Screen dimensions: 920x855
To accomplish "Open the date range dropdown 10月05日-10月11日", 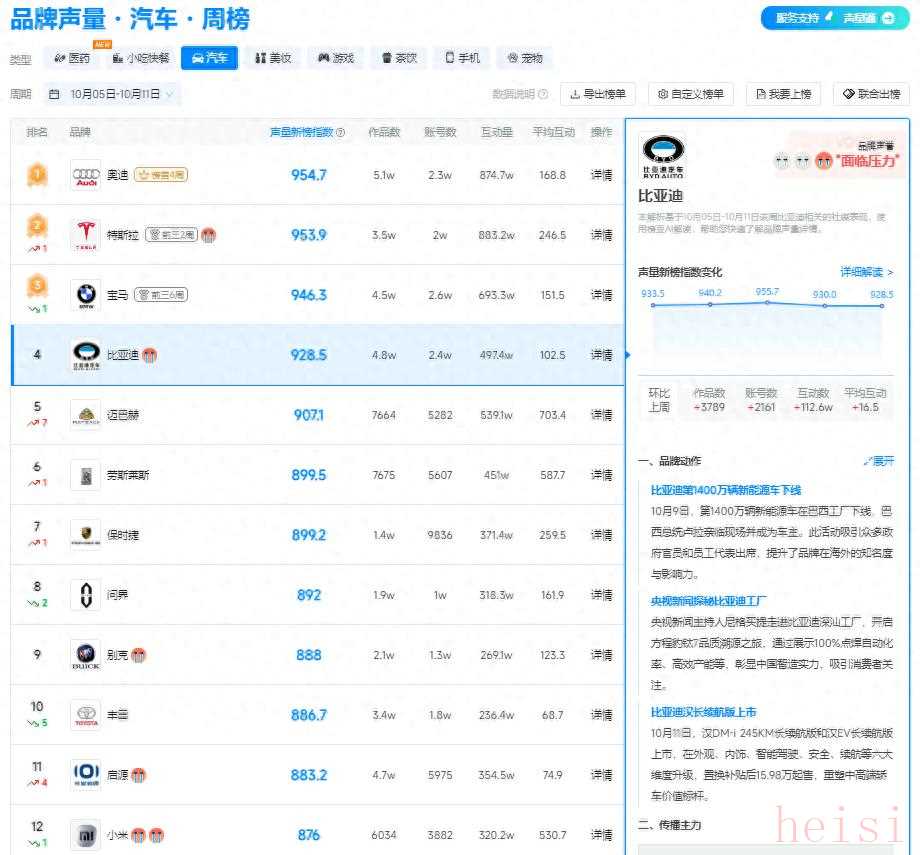I will pyautogui.click(x=112, y=94).
